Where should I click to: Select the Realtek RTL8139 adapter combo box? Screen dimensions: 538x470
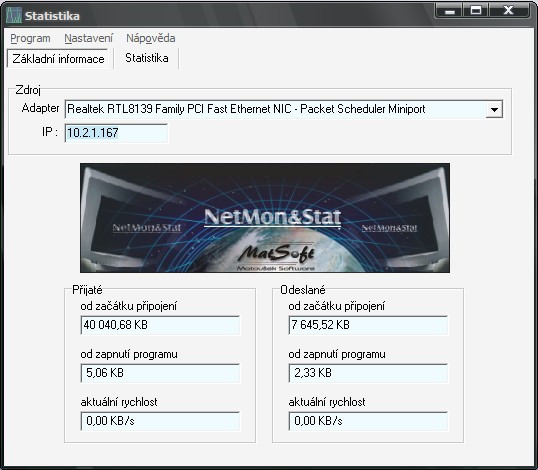point(283,109)
